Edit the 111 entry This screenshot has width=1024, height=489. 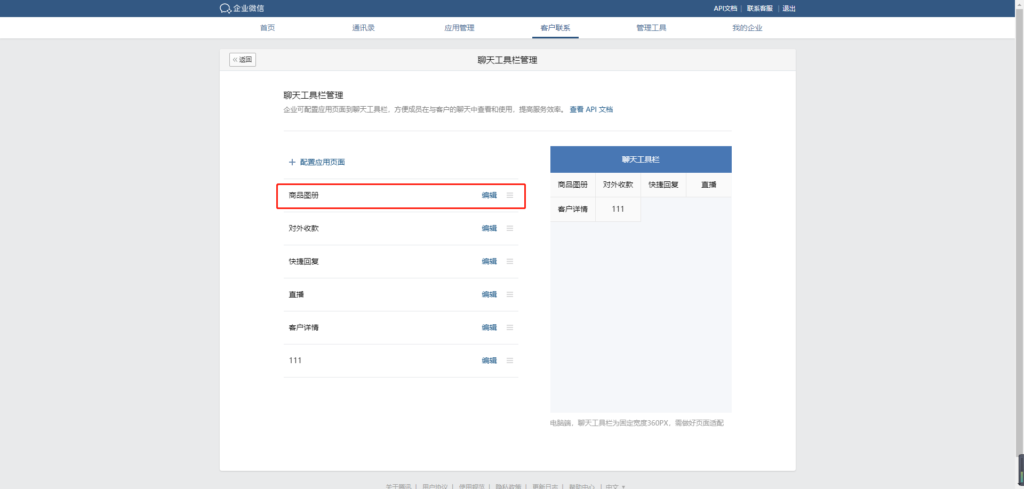pyautogui.click(x=489, y=360)
